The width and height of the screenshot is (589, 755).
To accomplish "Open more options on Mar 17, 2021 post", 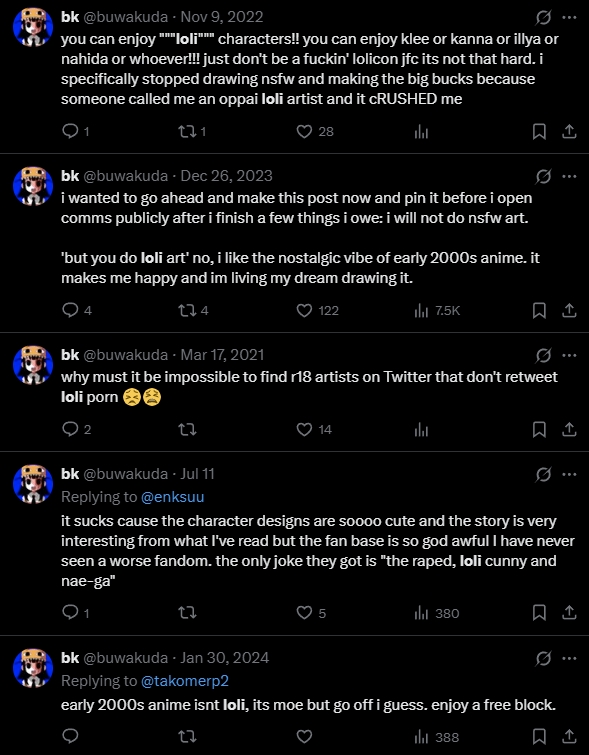I will click(x=569, y=355).
